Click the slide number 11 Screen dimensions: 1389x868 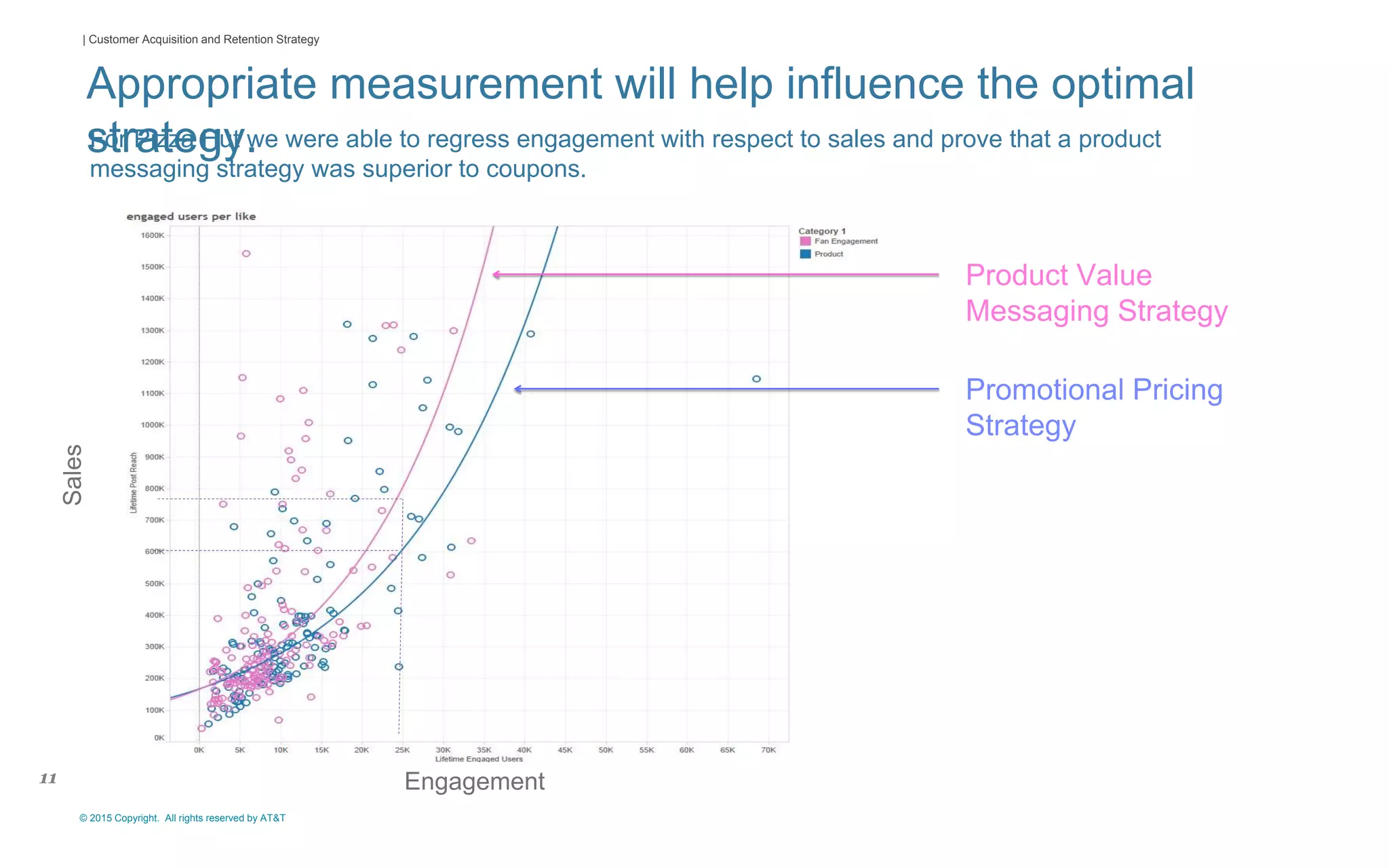click(48, 778)
